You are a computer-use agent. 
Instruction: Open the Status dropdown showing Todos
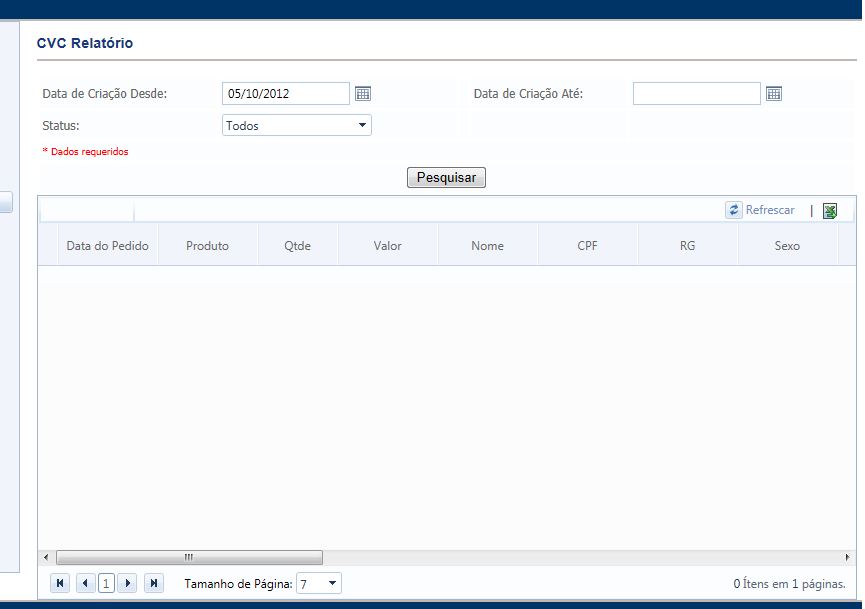click(x=297, y=125)
